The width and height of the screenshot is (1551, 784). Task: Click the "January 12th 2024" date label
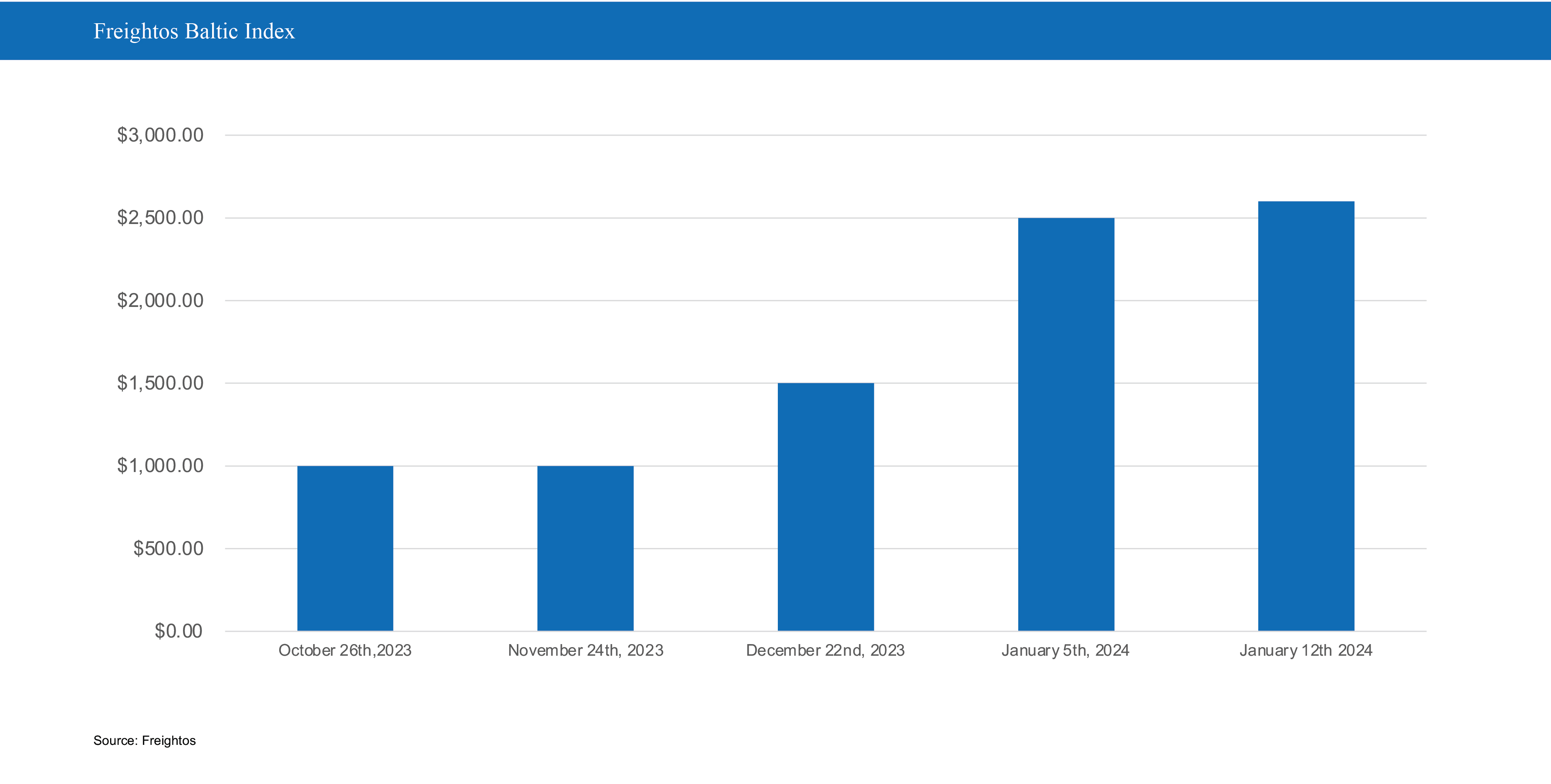1306,650
